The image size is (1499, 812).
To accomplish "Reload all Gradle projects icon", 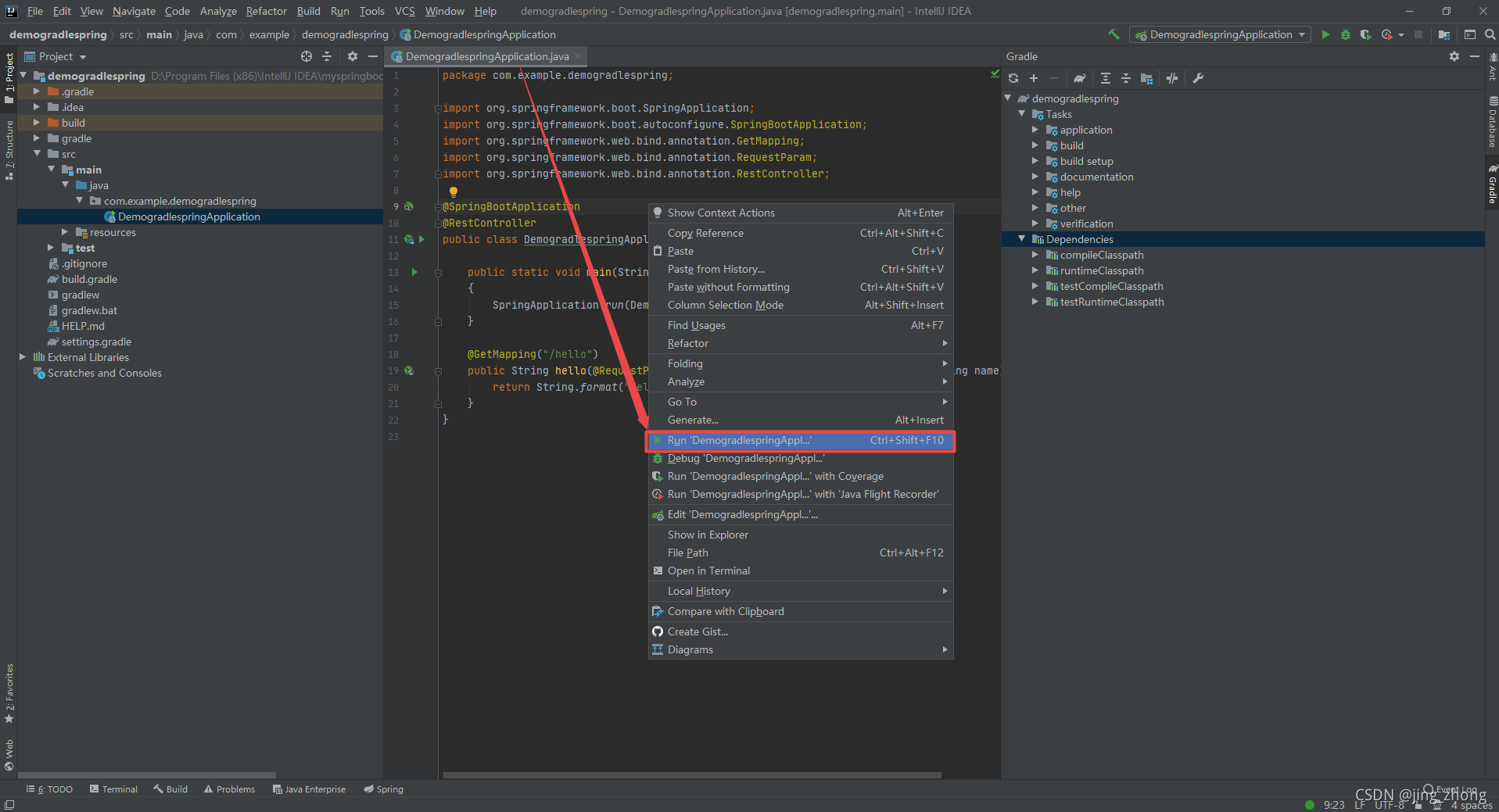I will coord(1013,78).
